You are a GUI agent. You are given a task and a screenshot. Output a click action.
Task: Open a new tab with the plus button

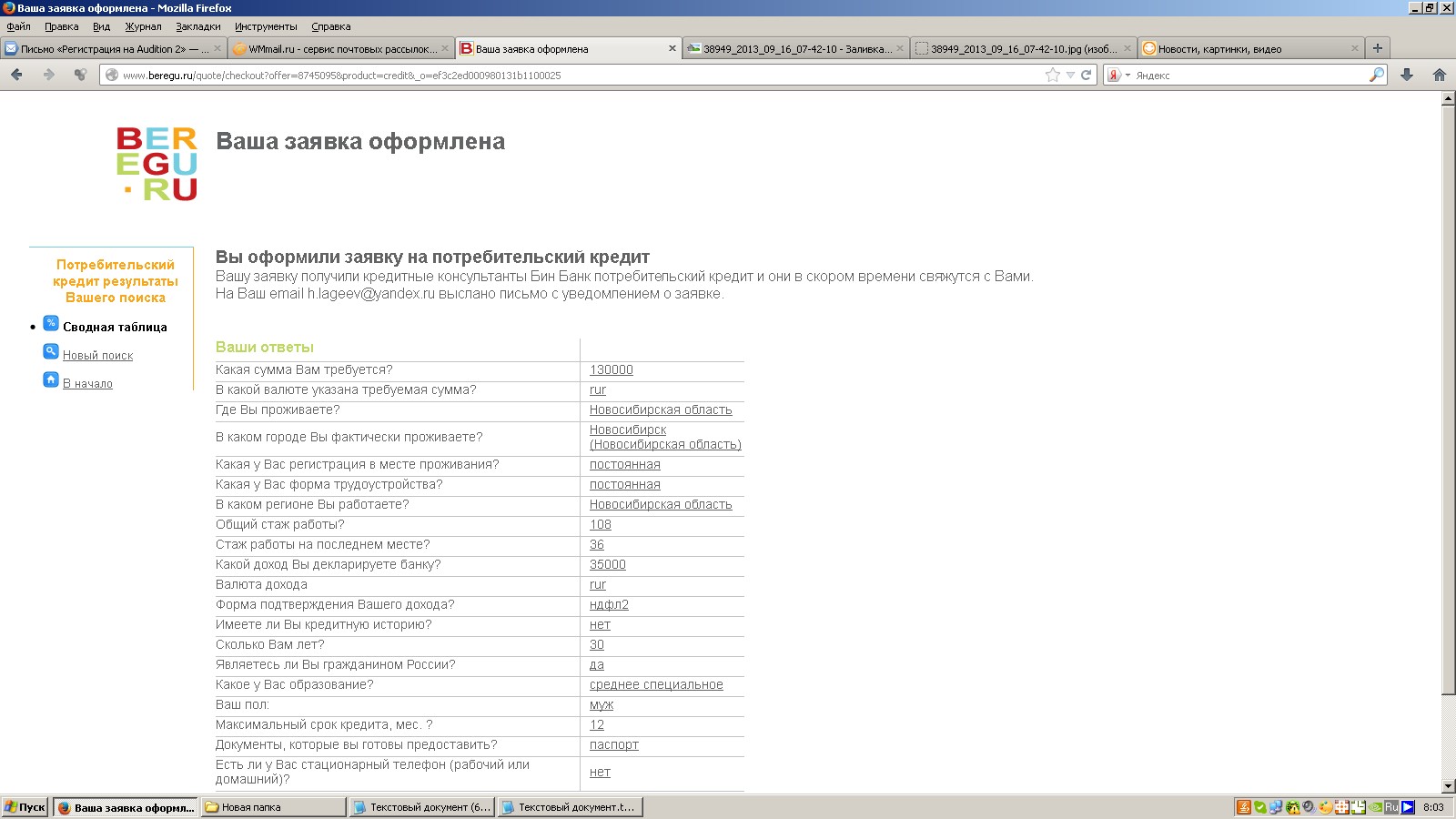pyautogui.click(x=1378, y=48)
